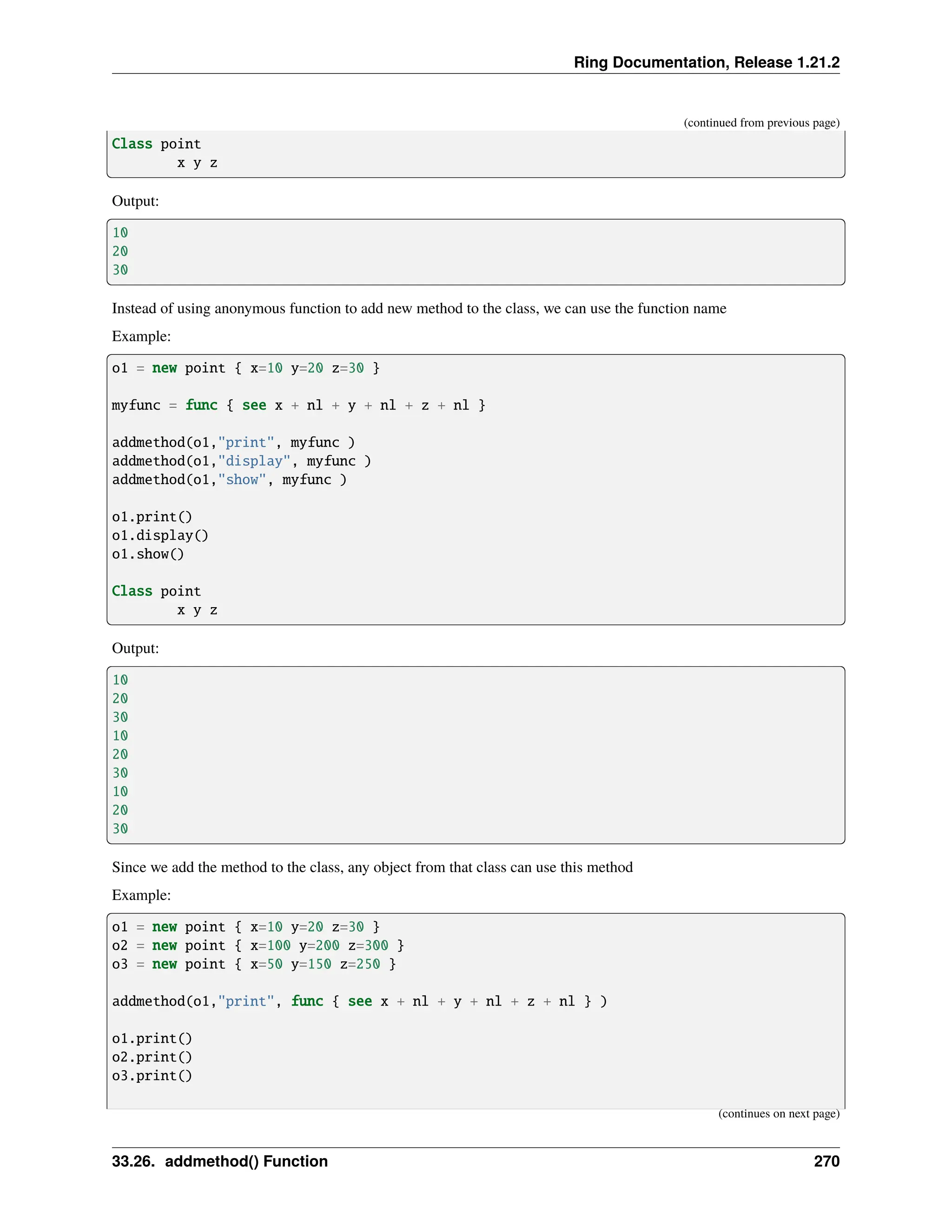Click the 'Class point' line at page top
Screen dimensions: 952x1232
[156, 144]
